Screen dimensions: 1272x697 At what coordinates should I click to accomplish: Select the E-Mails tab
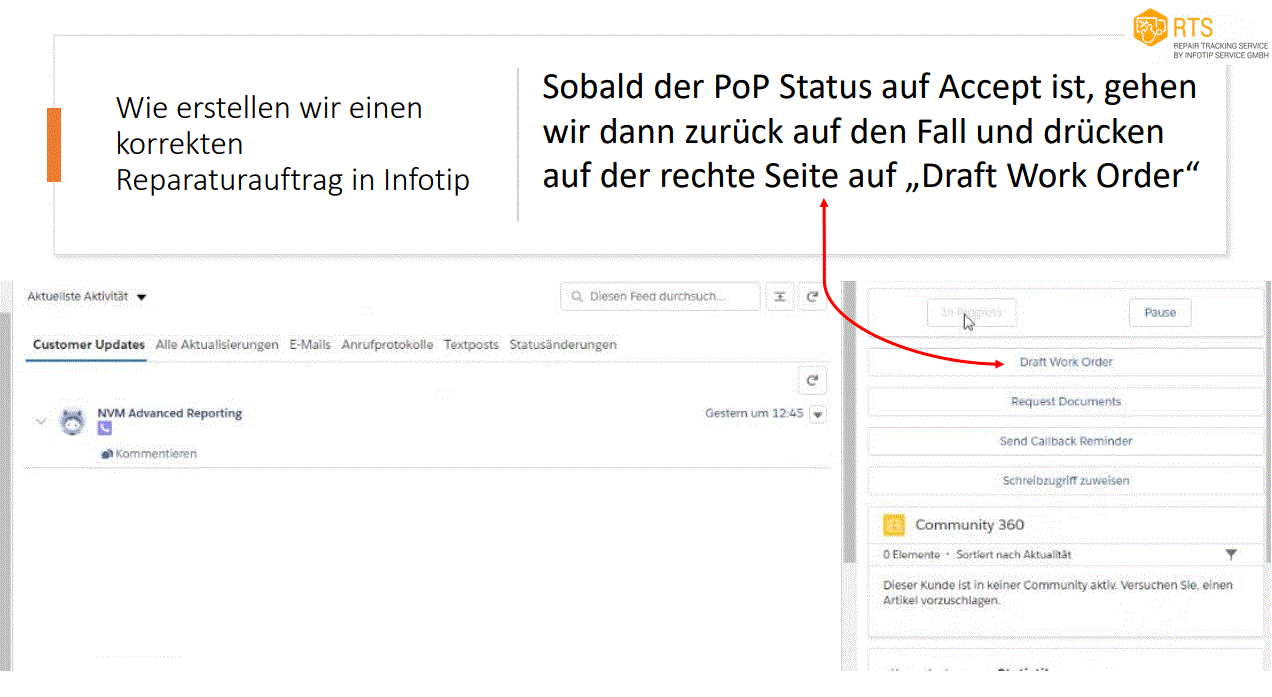point(310,345)
